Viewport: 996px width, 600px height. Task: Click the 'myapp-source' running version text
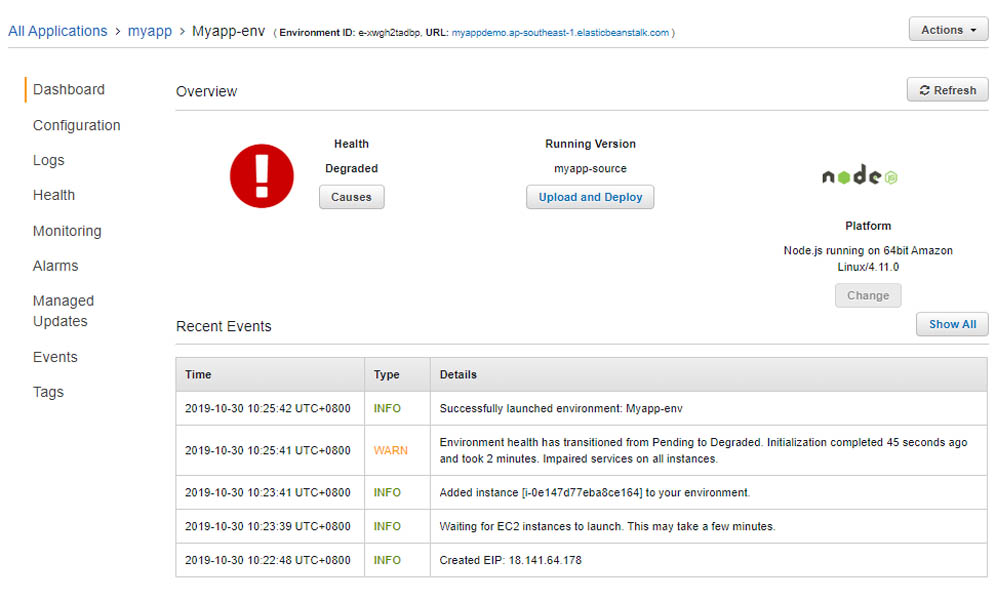pos(590,168)
